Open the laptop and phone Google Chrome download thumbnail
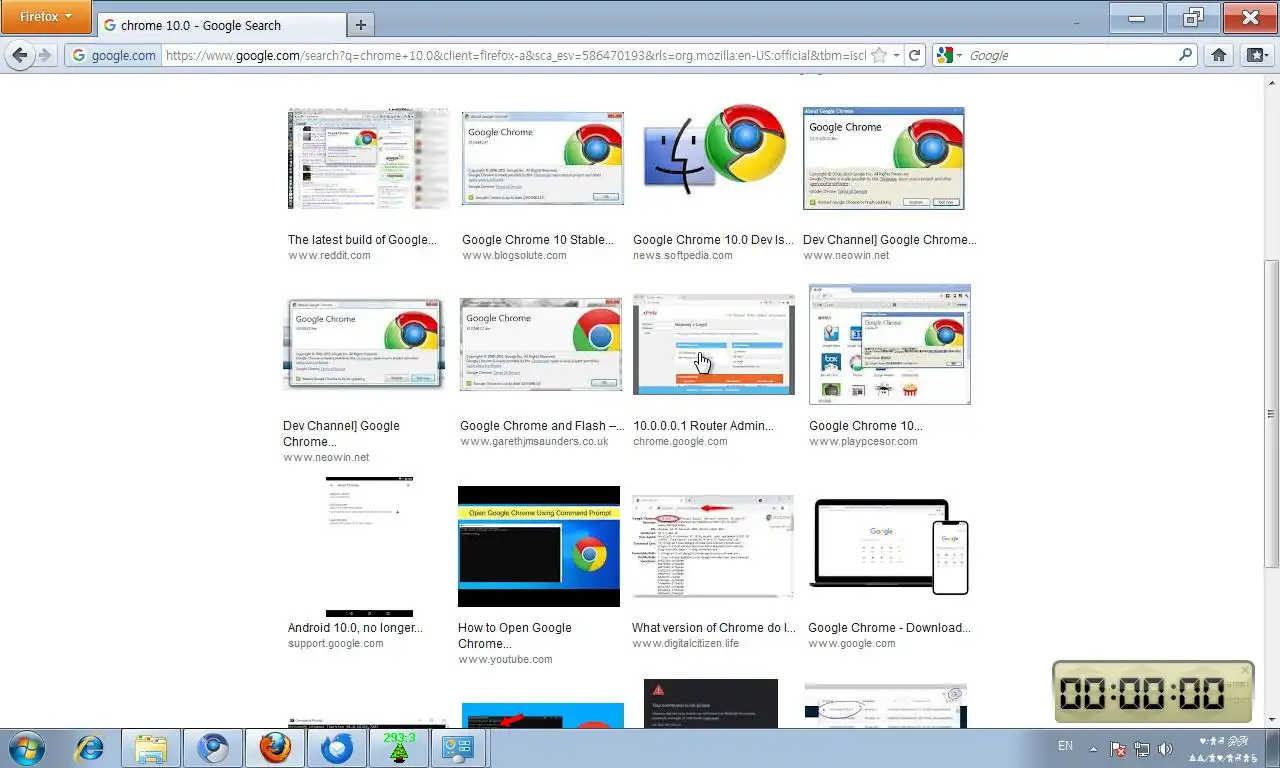The width and height of the screenshot is (1280, 768). [889, 546]
